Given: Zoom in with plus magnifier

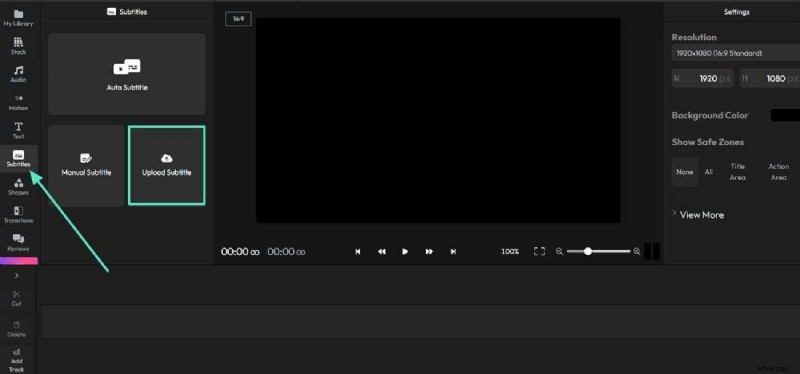Looking at the screenshot, I should (x=636, y=252).
